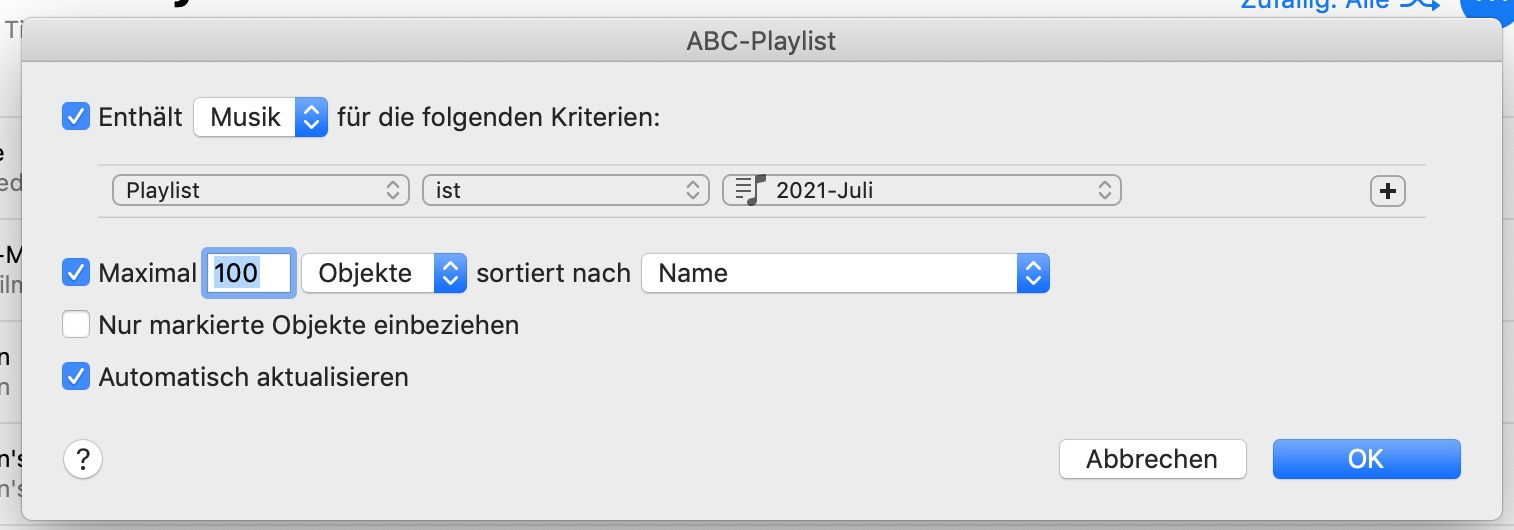Click the playlist note icon beside 2021-Juli

click(x=749, y=190)
